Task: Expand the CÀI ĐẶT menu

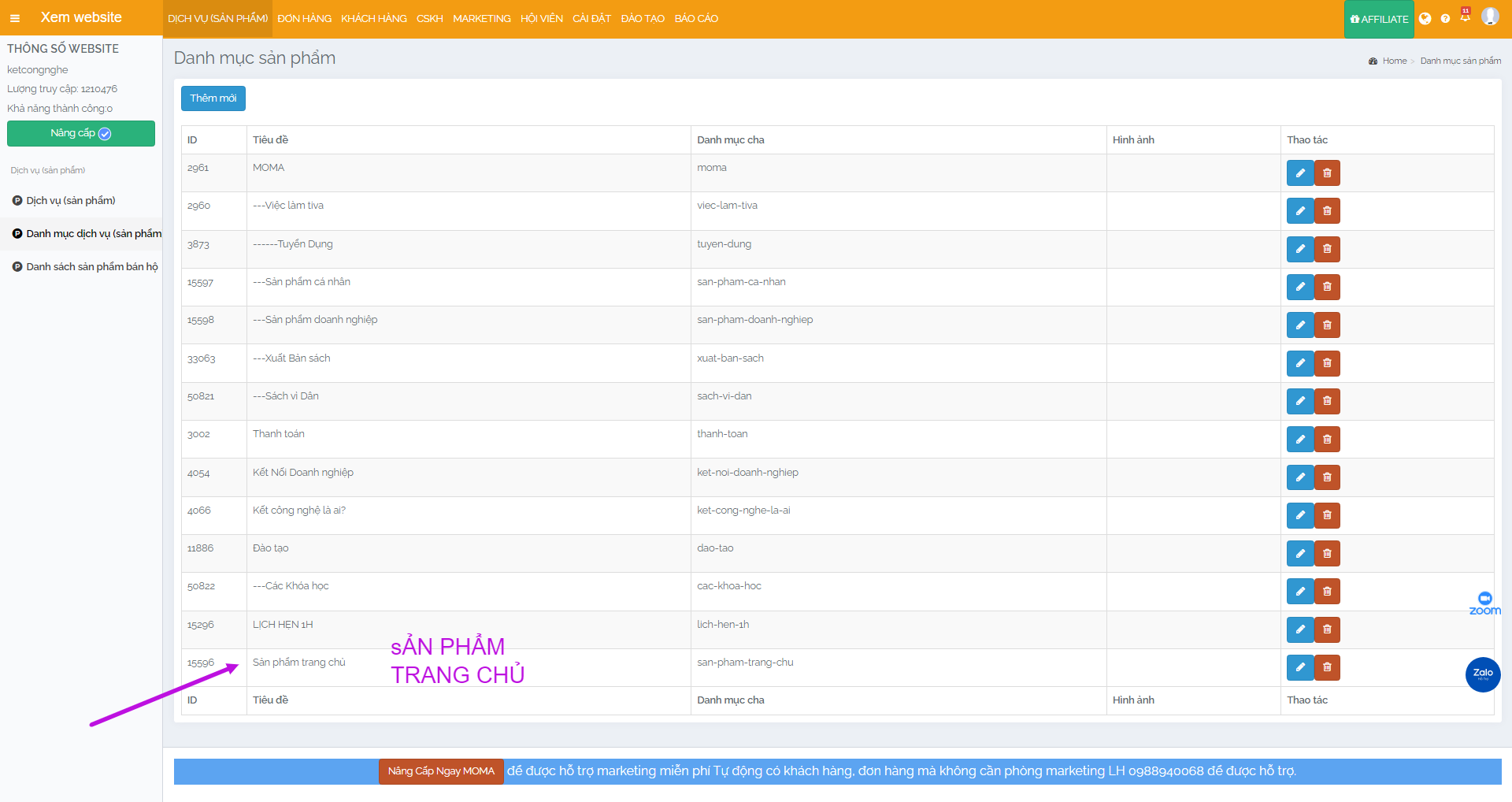Action: 591,19
